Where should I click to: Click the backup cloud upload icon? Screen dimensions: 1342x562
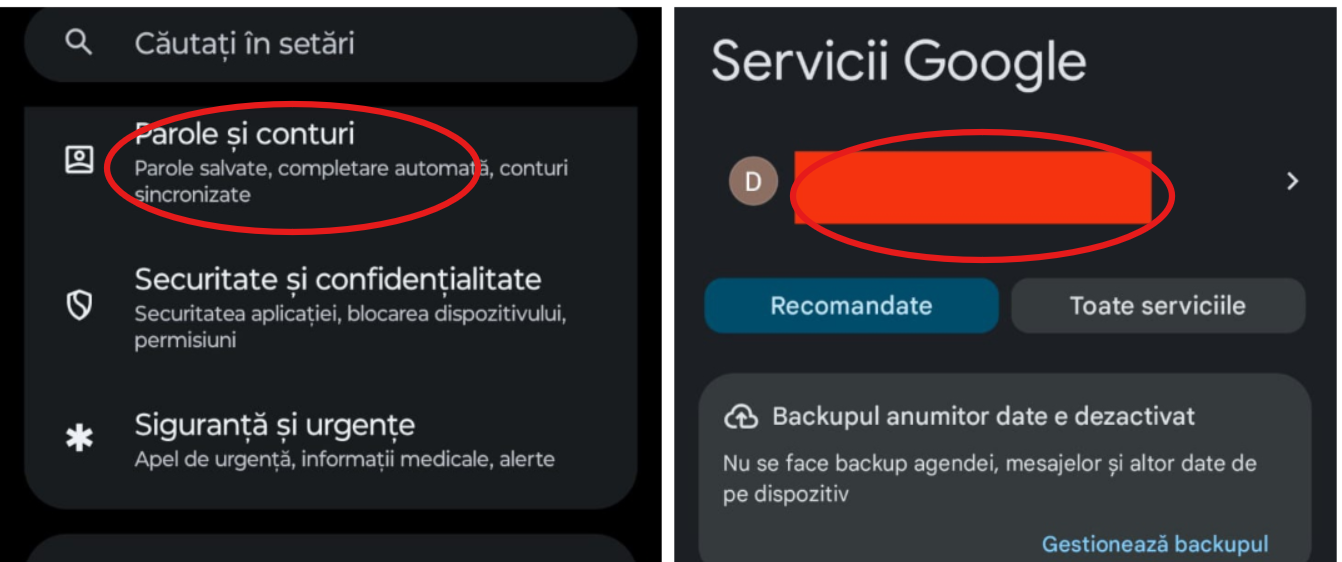pyautogui.click(x=740, y=416)
